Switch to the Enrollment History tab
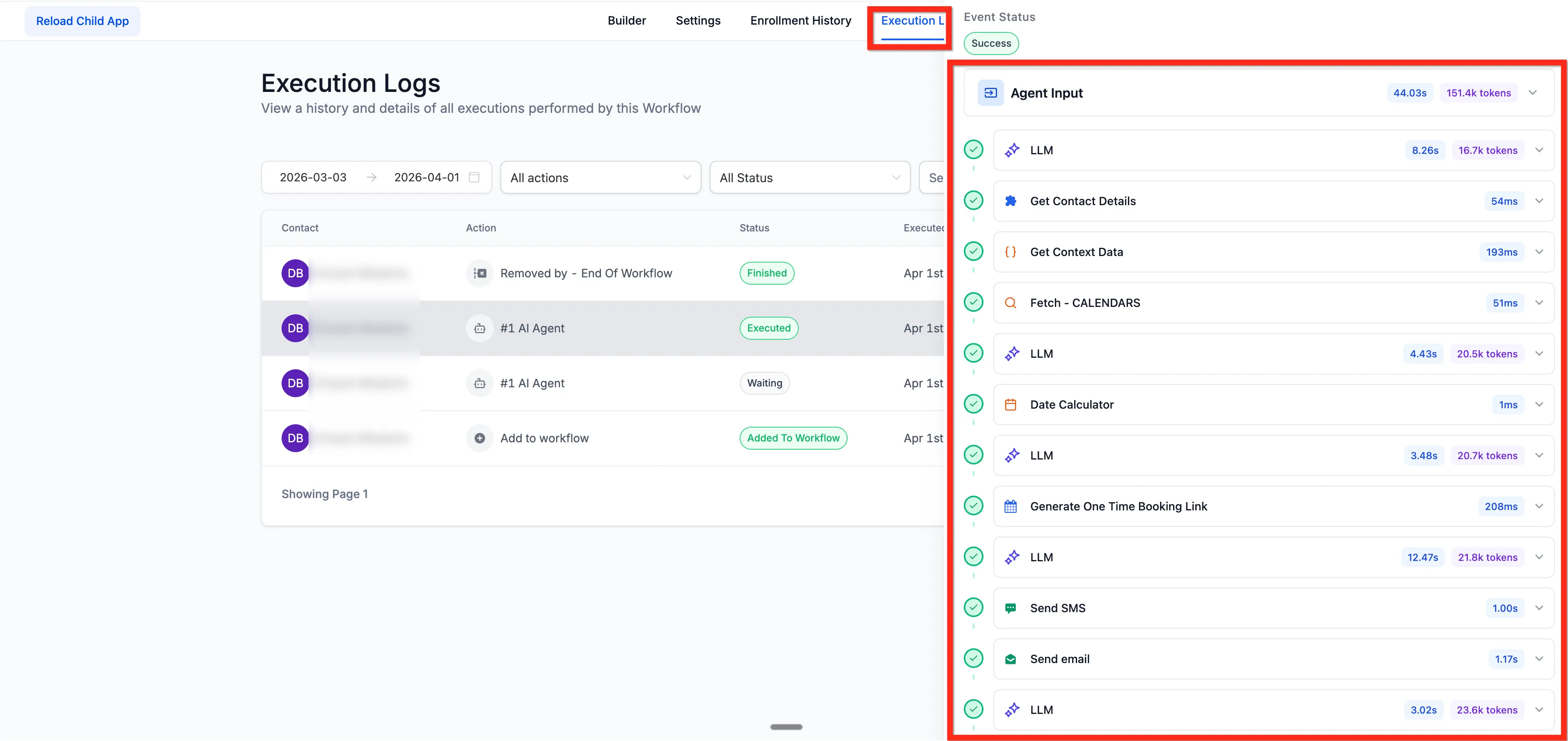The image size is (1568, 741). 800,20
